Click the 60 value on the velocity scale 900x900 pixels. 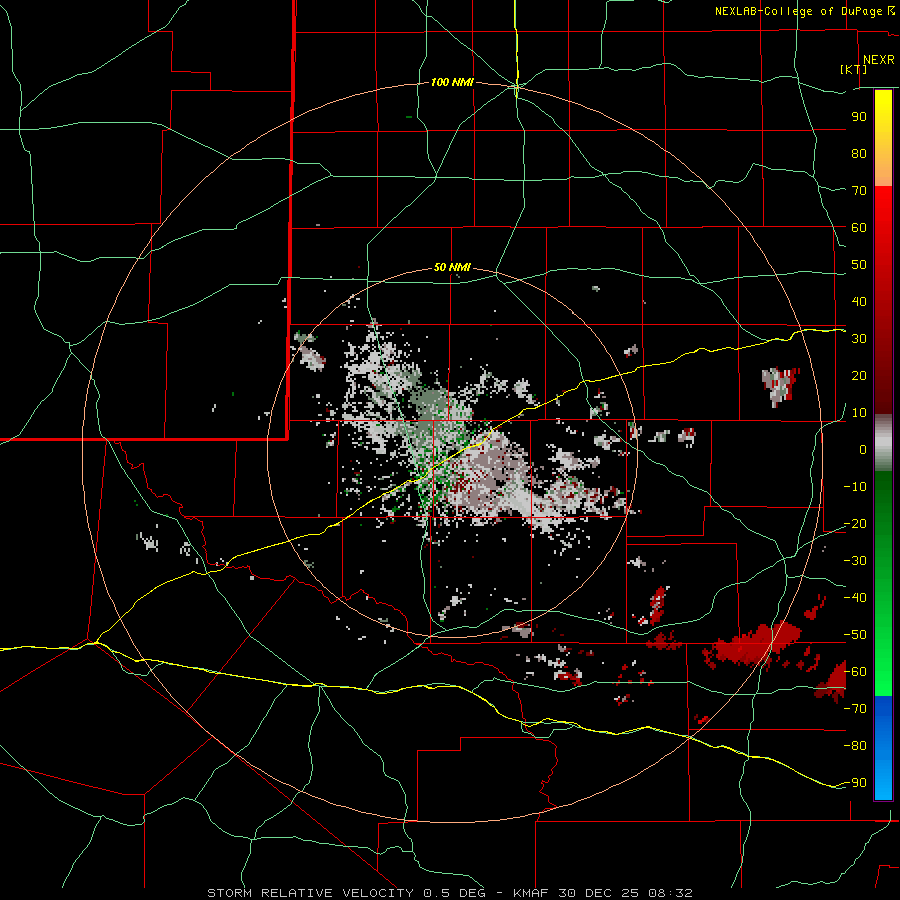(859, 227)
